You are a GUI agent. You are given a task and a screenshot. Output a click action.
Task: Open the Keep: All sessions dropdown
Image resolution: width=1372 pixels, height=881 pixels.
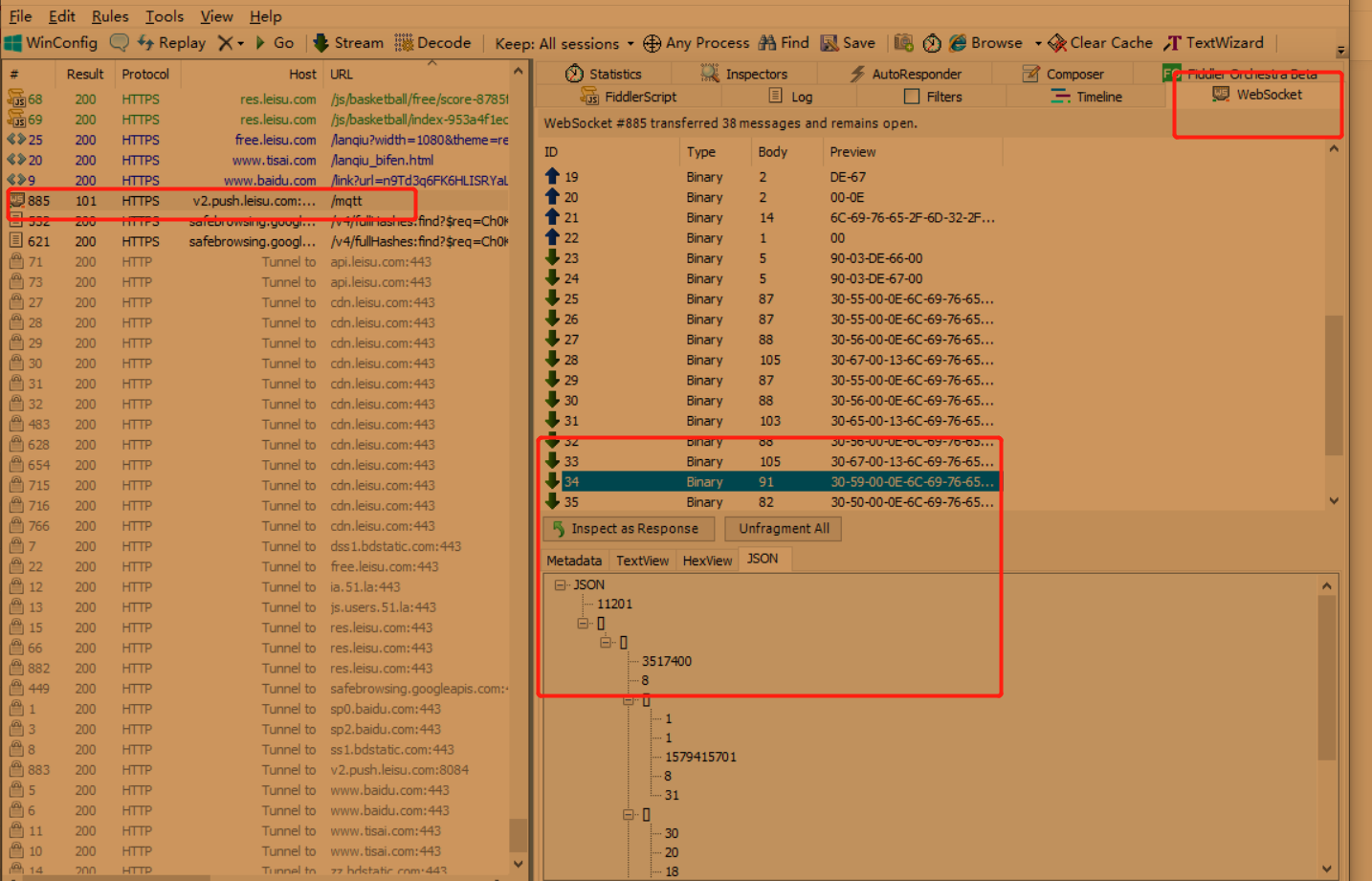tap(564, 44)
